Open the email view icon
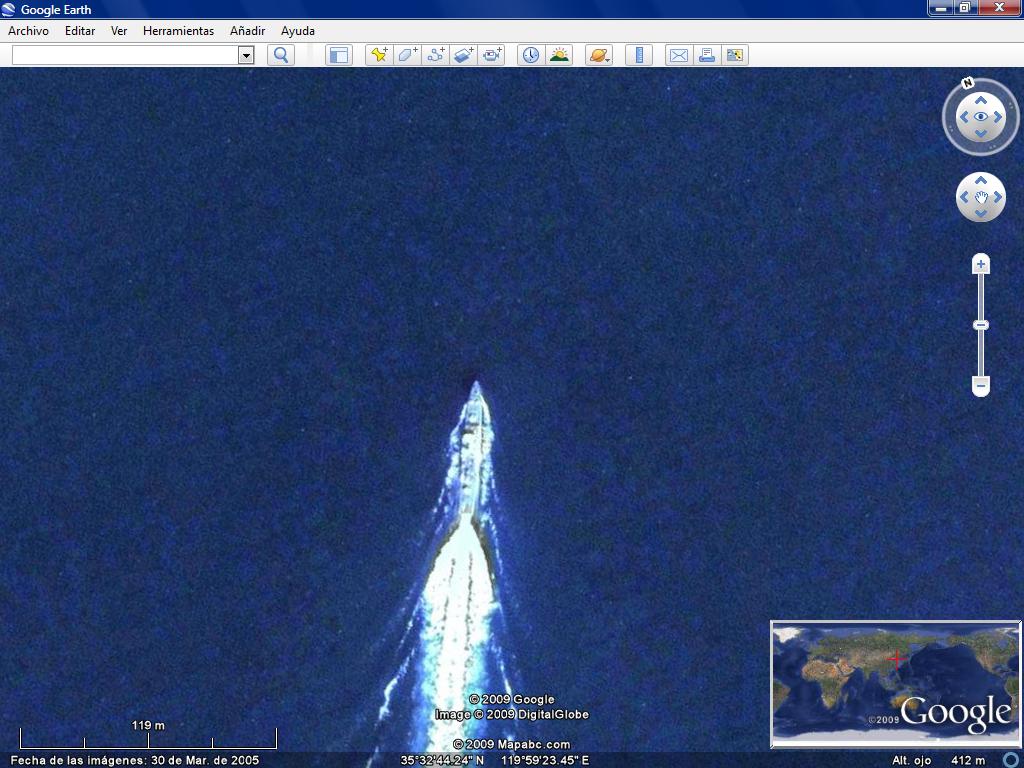This screenshot has height=768, width=1024. [678, 55]
